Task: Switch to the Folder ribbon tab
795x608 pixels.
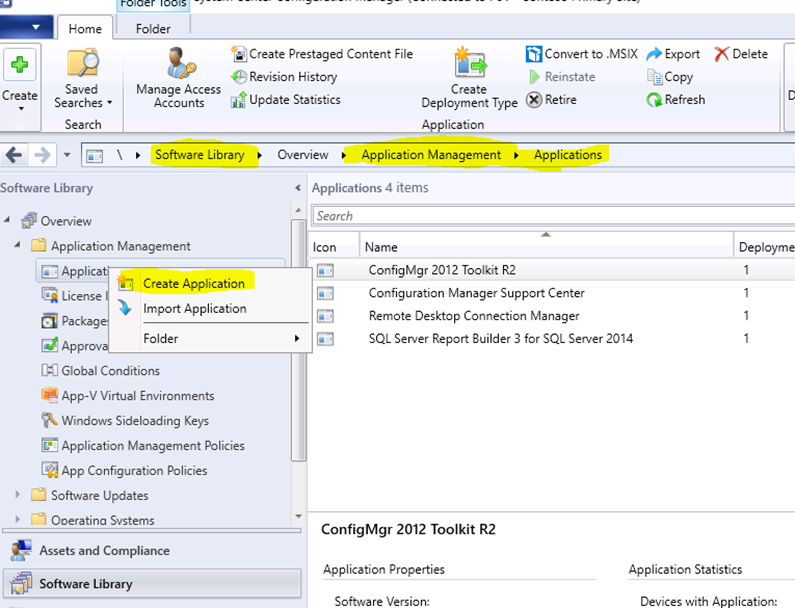Action: pyautogui.click(x=153, y=29)
